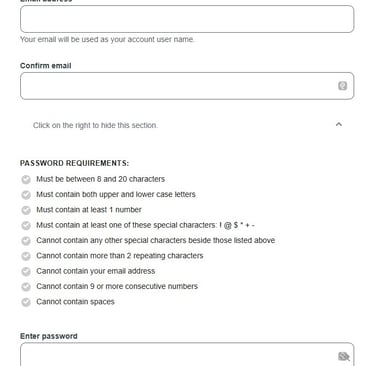This screenshot has height=366, width=375.
Task: Click check icon for Cannot contain spaces
Action: pyautogui.click(x=26, y=302)
